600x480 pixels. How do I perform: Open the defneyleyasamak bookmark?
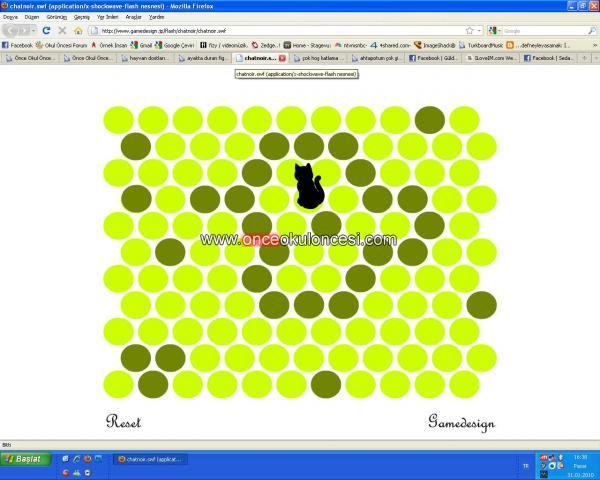point(538,45)
